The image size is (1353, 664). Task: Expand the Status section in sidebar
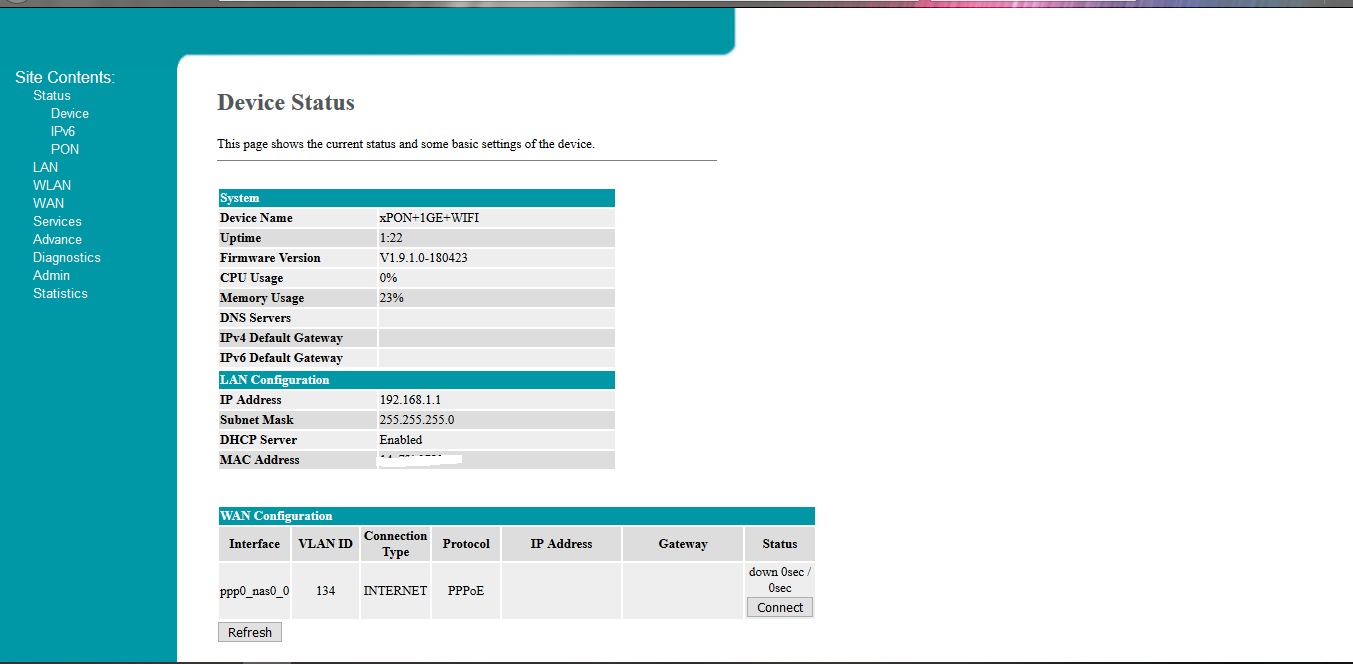(52, 96)
